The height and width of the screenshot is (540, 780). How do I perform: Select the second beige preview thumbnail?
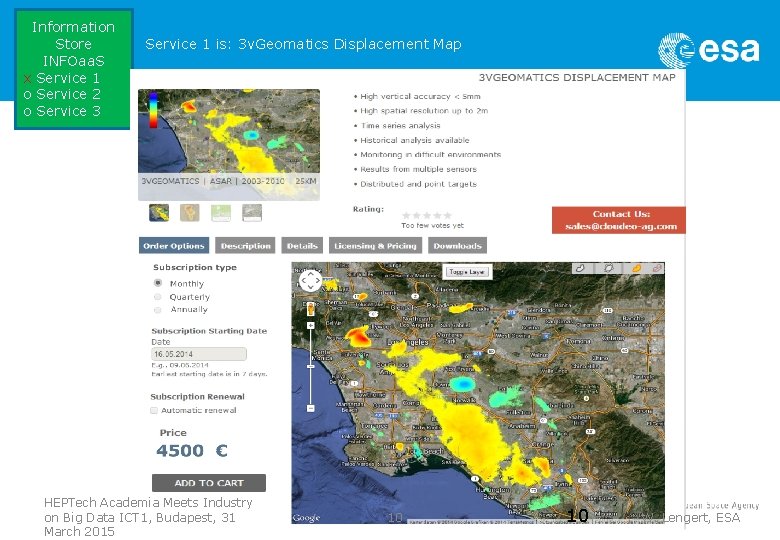[x=190, y=213]
